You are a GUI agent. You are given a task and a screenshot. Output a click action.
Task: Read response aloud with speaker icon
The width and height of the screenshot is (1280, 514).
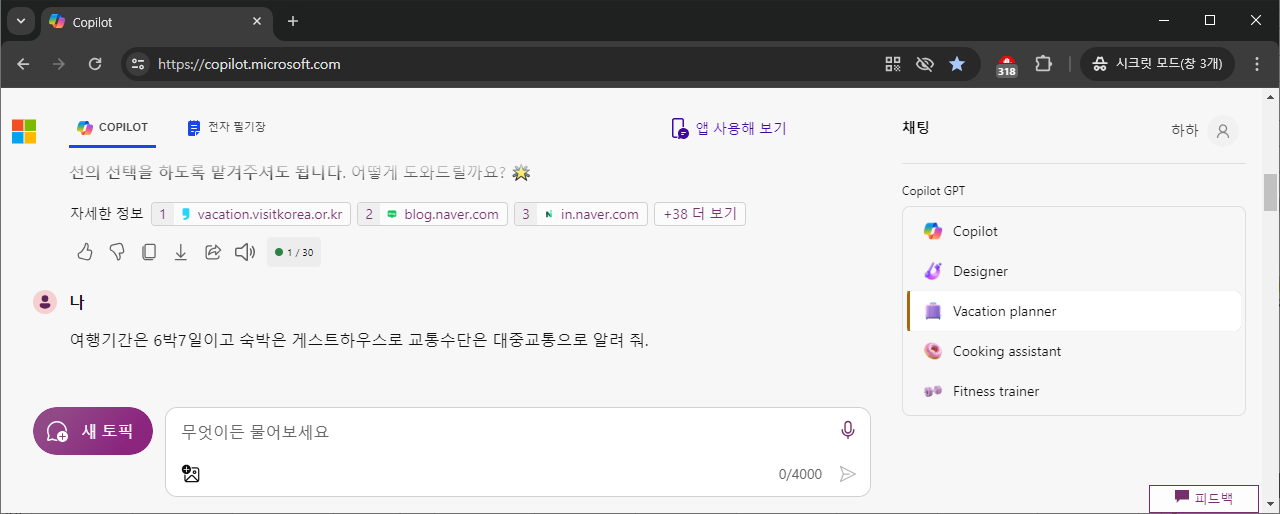245,252
